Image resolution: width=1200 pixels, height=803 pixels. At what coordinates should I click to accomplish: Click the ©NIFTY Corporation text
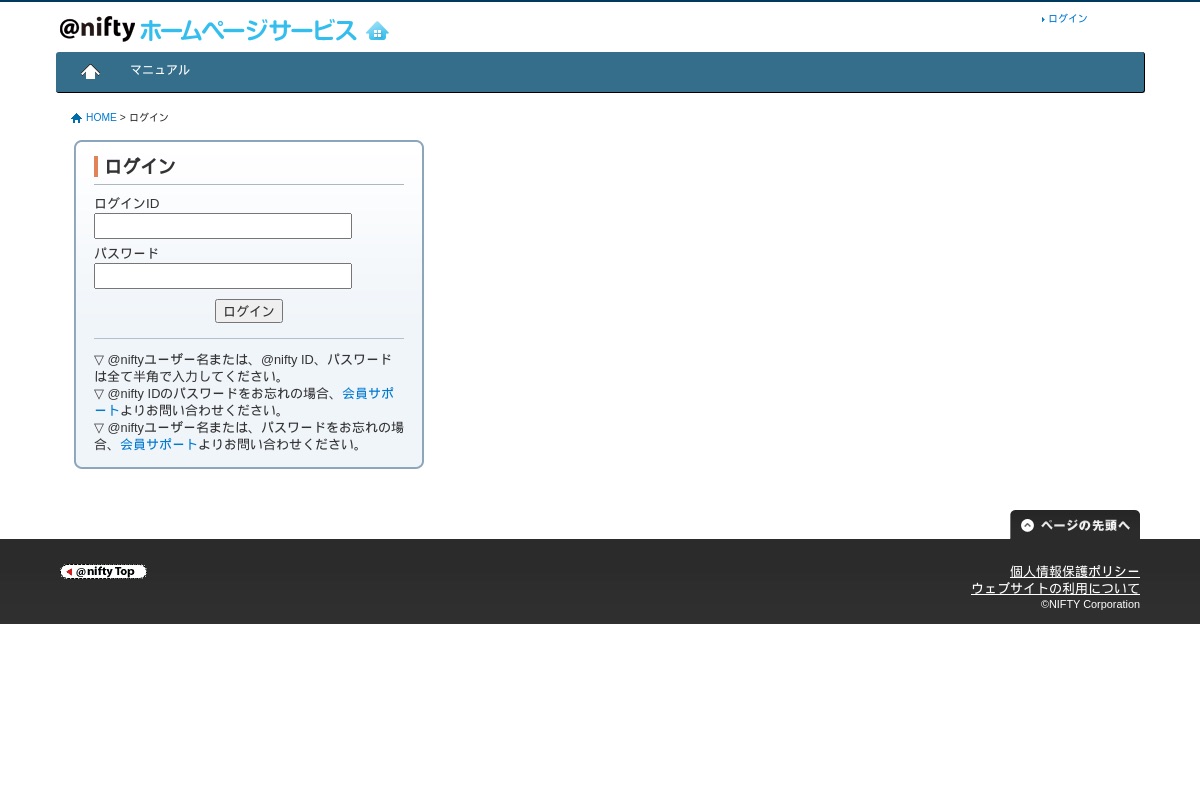tap(1090, 604)
